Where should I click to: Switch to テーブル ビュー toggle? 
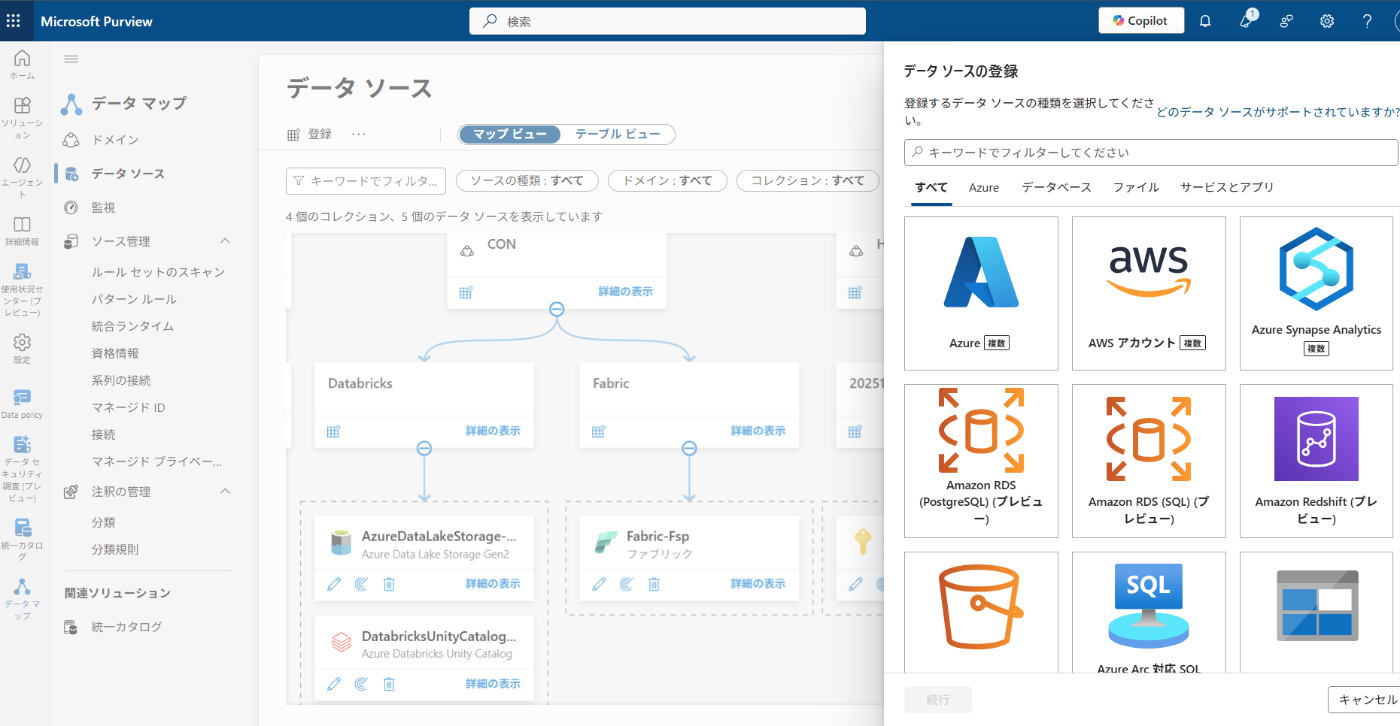coord(618,134)
